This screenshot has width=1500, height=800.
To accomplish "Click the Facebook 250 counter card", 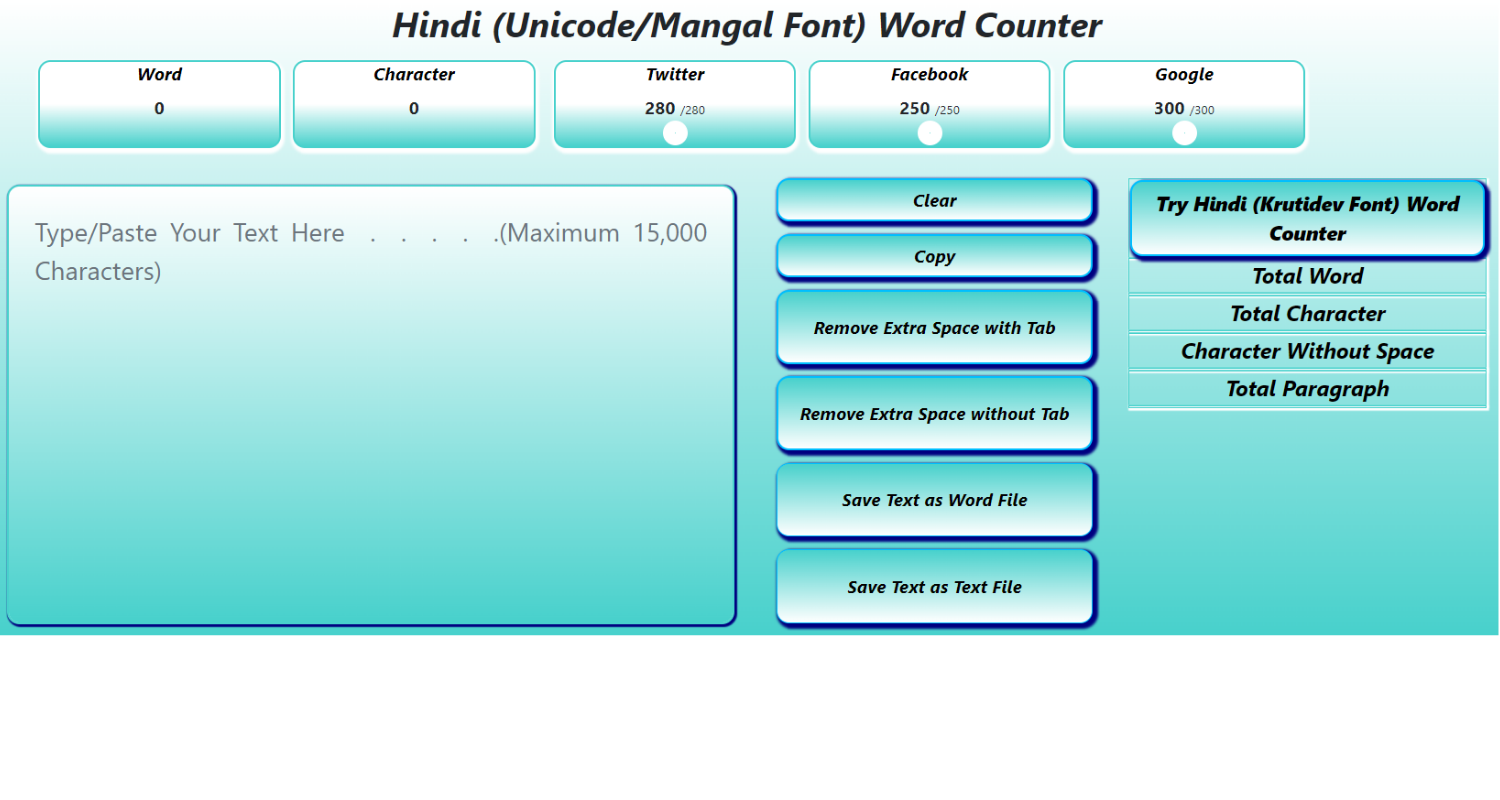I will coord(929,95).
